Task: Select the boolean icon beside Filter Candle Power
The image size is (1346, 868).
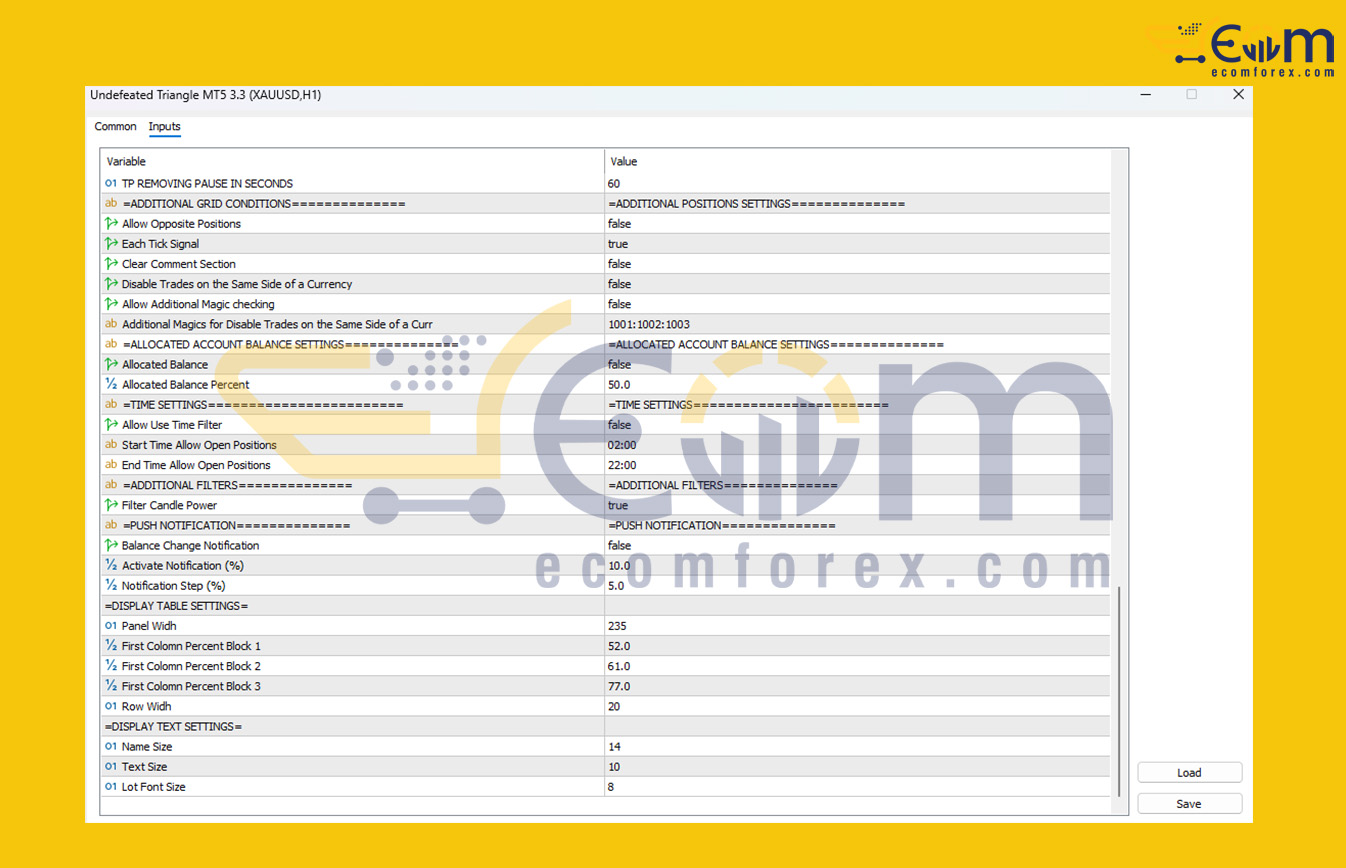Action: tap(111, 505)
